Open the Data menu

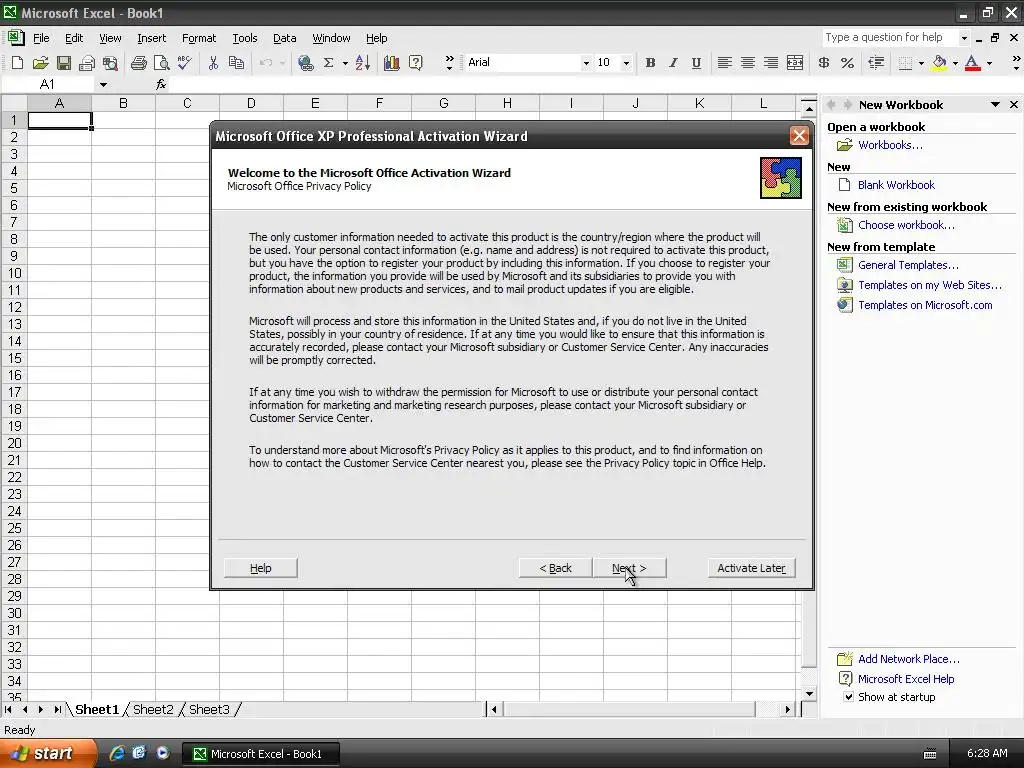tap(284, 38)
